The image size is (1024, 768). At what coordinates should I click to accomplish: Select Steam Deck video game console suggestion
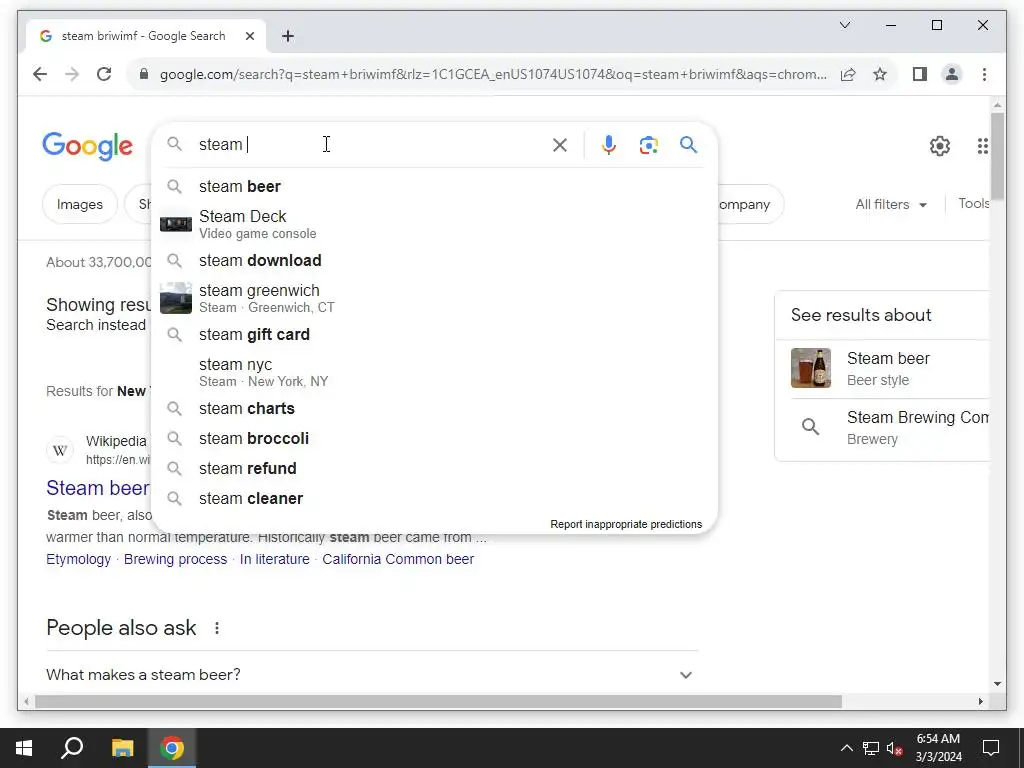coord(434,224)
